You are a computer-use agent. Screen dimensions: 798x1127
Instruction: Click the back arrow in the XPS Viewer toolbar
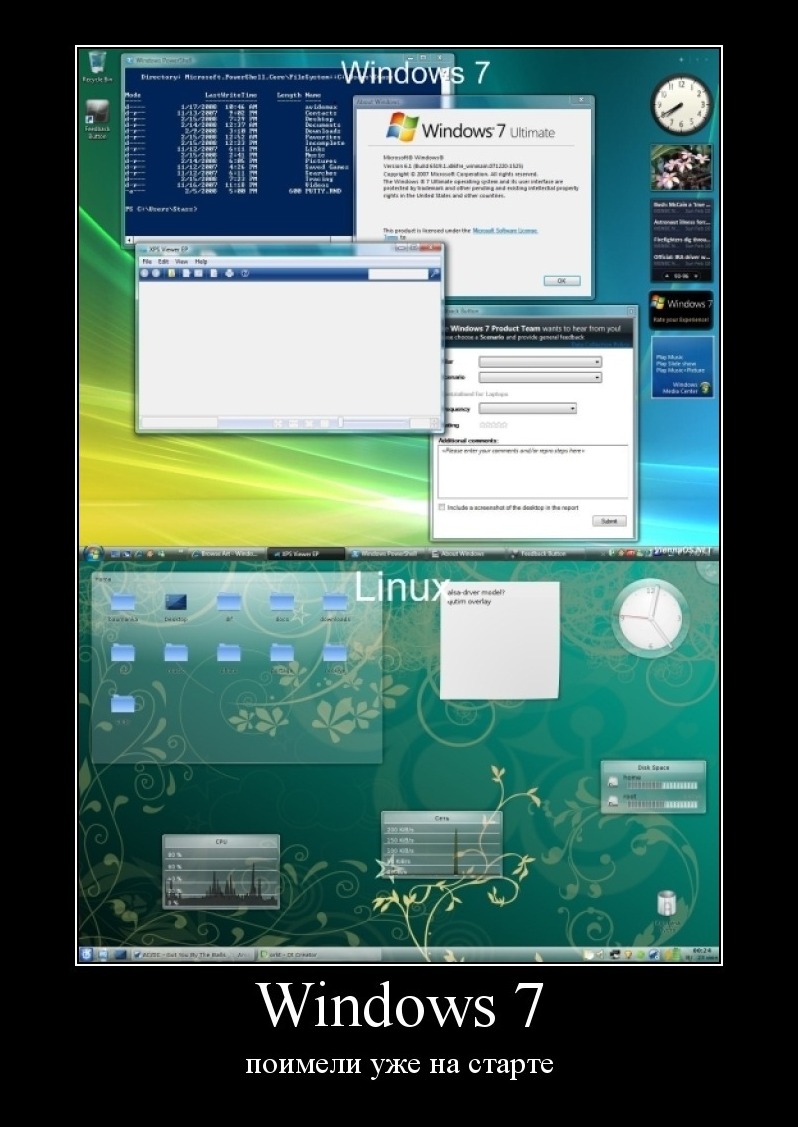tap(145, 273)
